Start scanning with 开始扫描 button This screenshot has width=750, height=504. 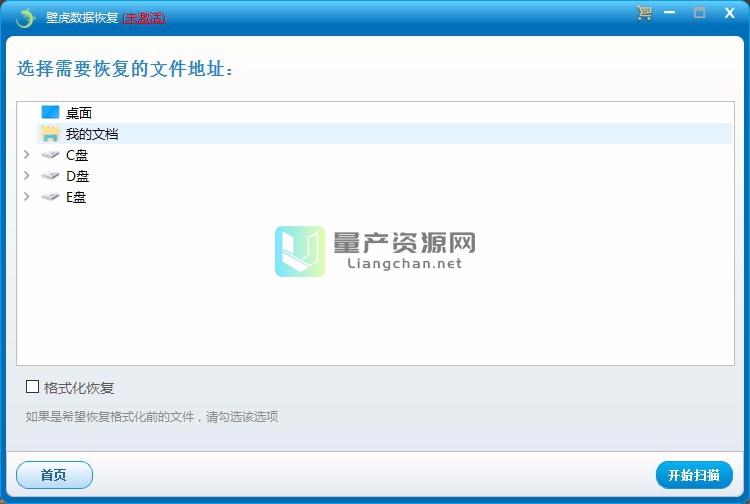694,475
